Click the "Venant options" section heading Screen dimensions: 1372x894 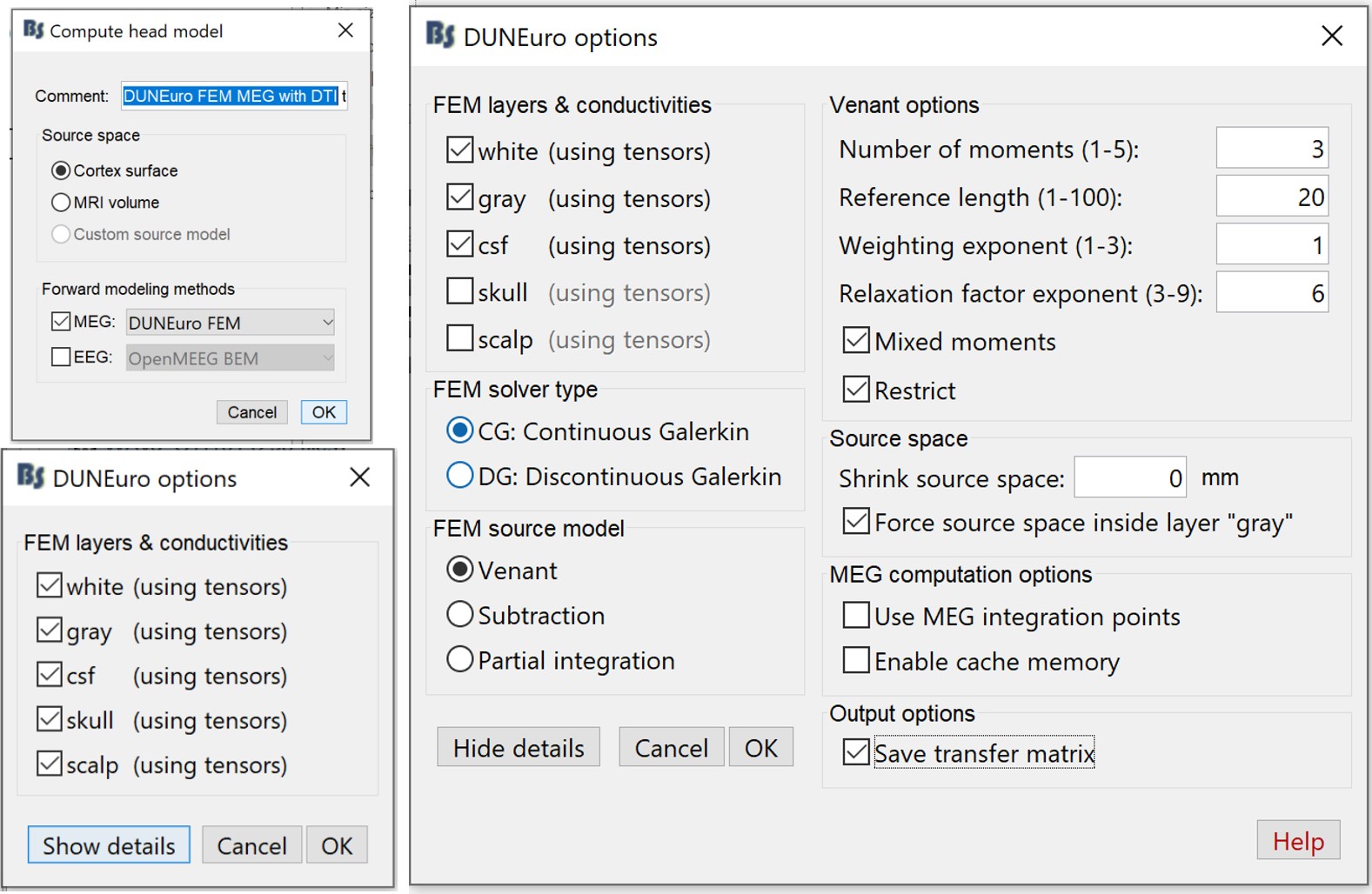click(x=904, y=105)
